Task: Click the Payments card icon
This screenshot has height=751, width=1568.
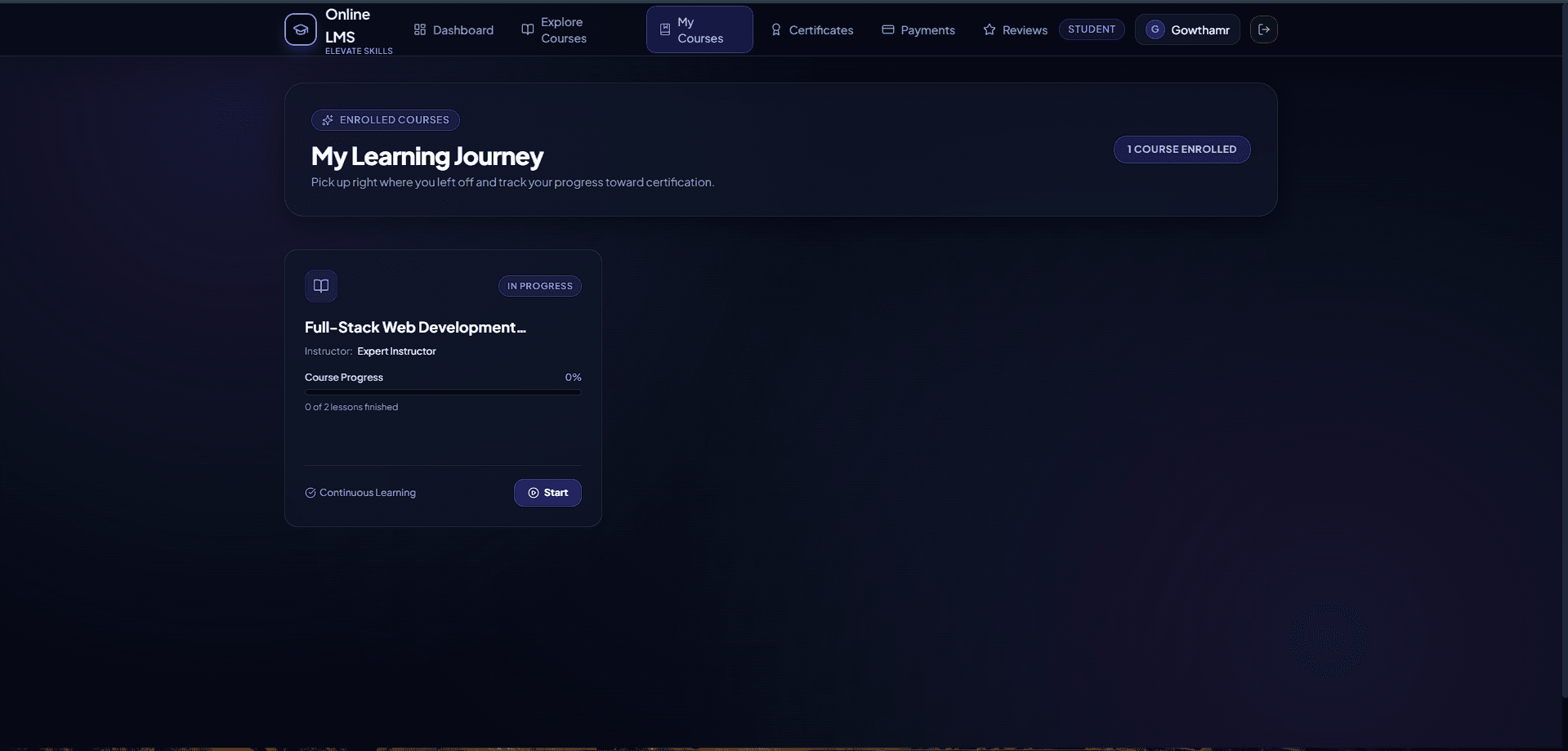Action: (888, 29)
